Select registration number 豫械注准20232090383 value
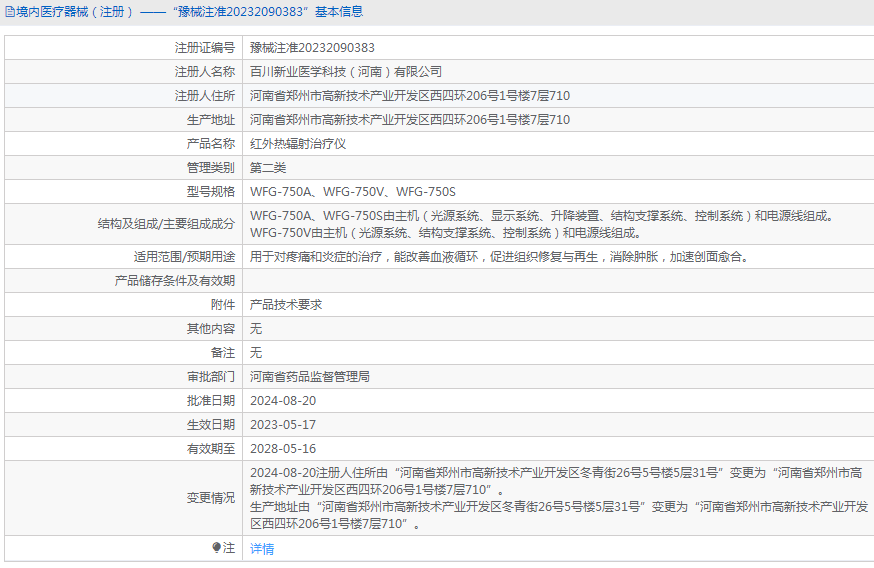Viewport: 874px width, 568px height. [x=312, y=48]
